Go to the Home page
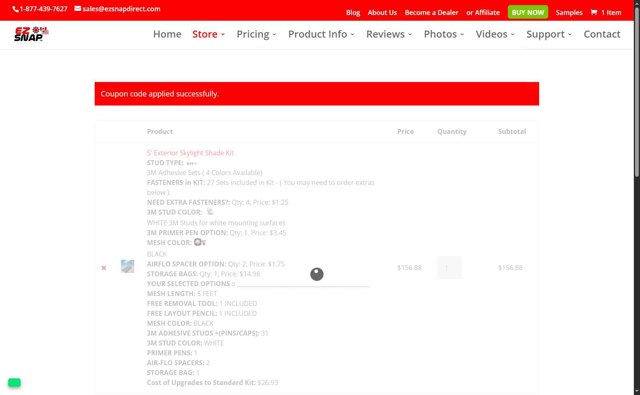 [167, 34]
